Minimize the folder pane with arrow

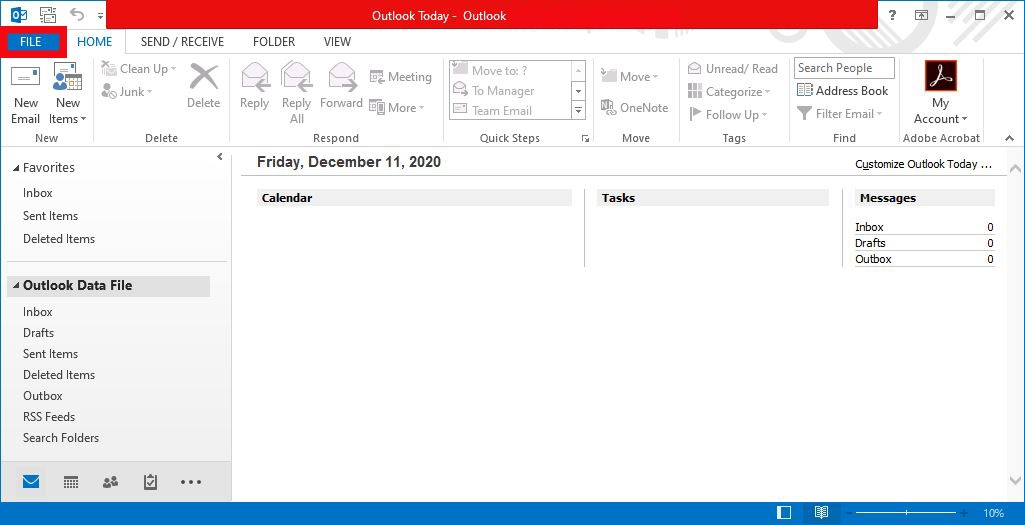tap(220, 157)
